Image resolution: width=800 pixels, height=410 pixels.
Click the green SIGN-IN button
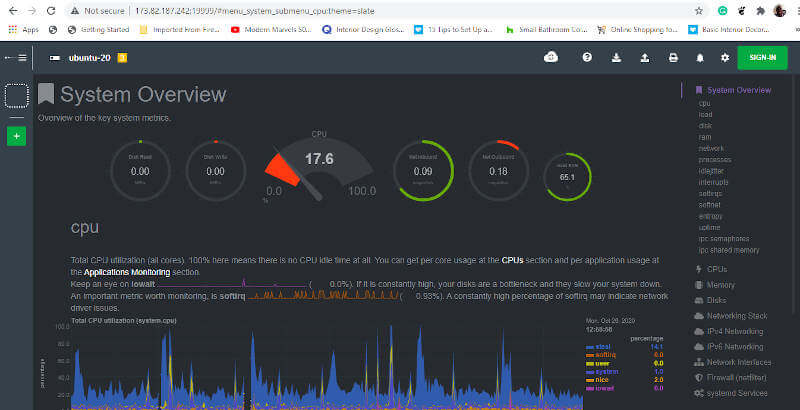(762, 57)
